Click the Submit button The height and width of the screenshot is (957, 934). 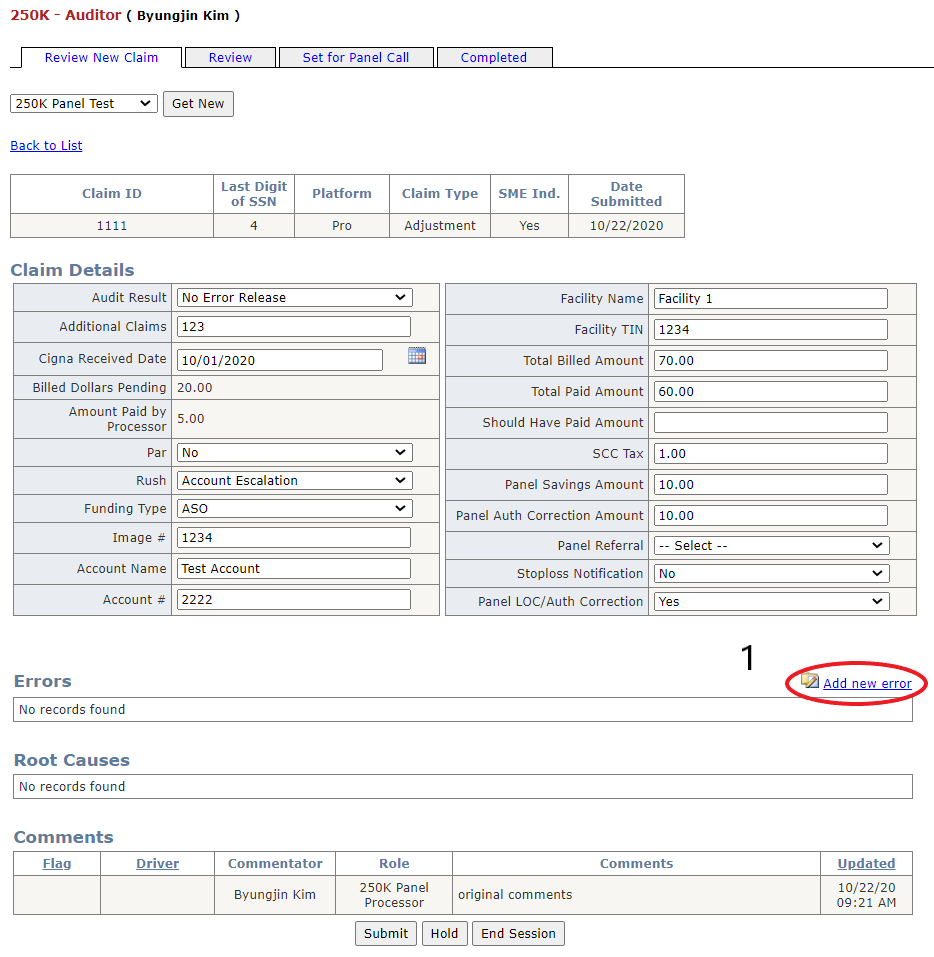coord(386,934)
